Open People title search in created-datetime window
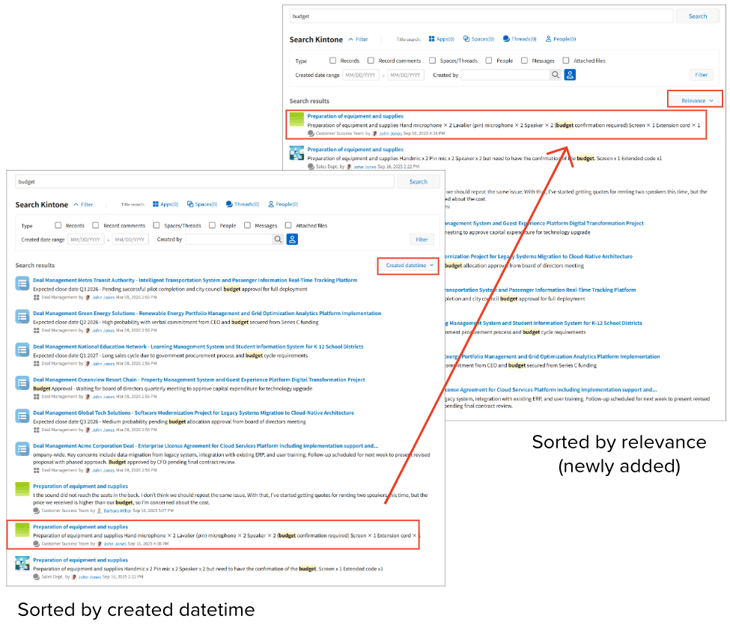730x628 pixels. (283, 204)
